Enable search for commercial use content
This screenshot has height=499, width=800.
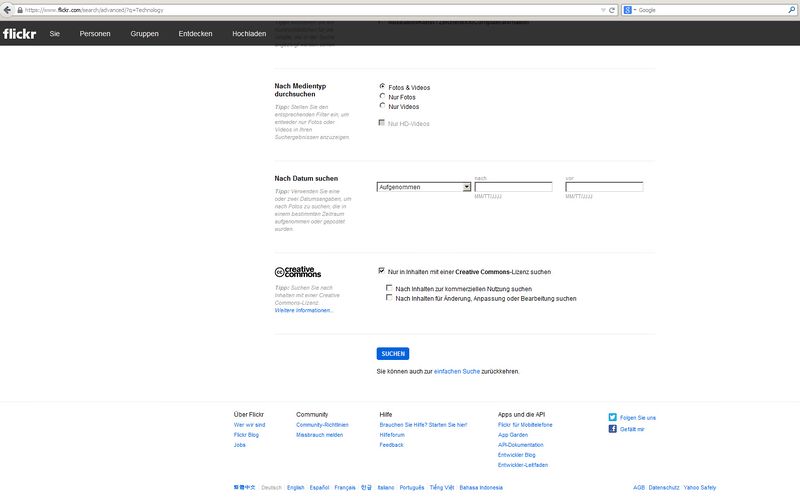coord(390,288)
